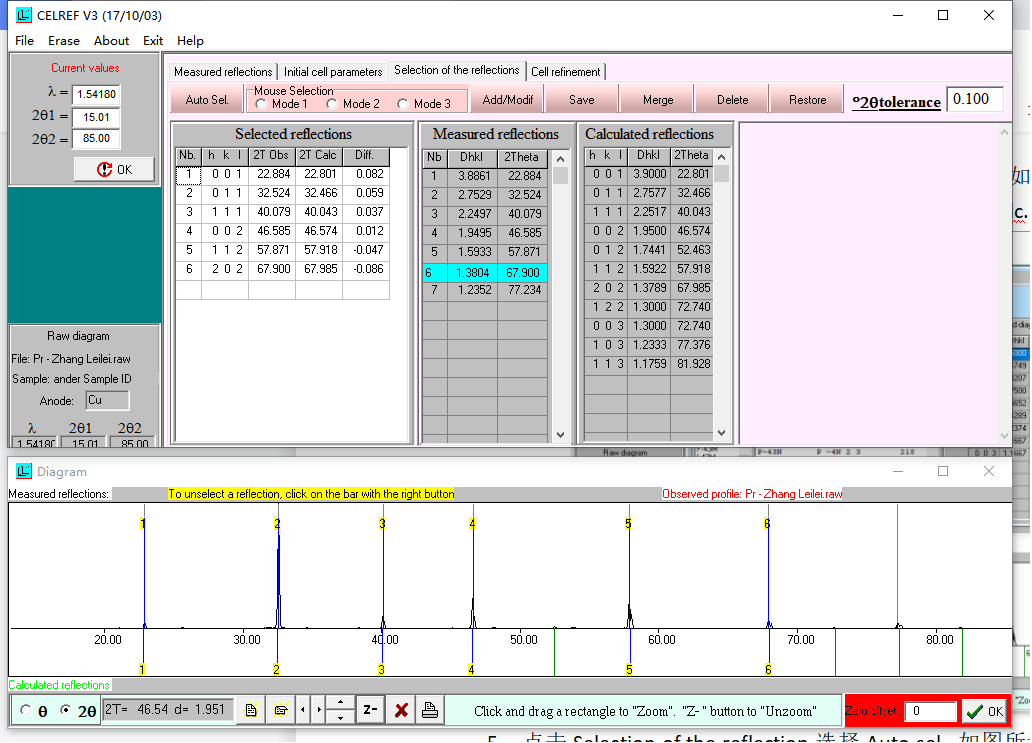Click the copy diagram icon in bottom toolbar
The width and height of the screenshot is (1032, 743).
click(250, 710)
